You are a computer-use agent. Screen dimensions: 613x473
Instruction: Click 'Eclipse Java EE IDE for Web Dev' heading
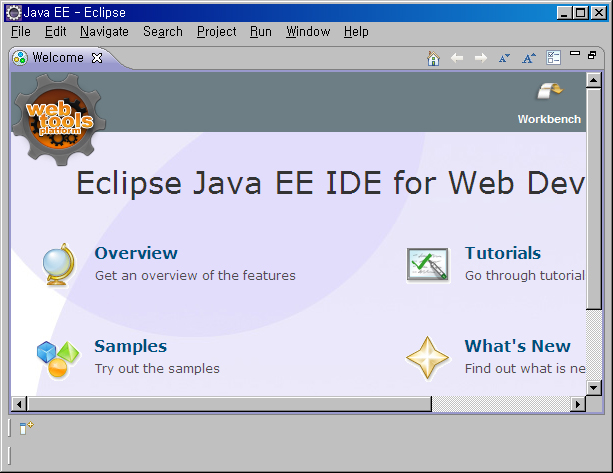click(330, 183)
